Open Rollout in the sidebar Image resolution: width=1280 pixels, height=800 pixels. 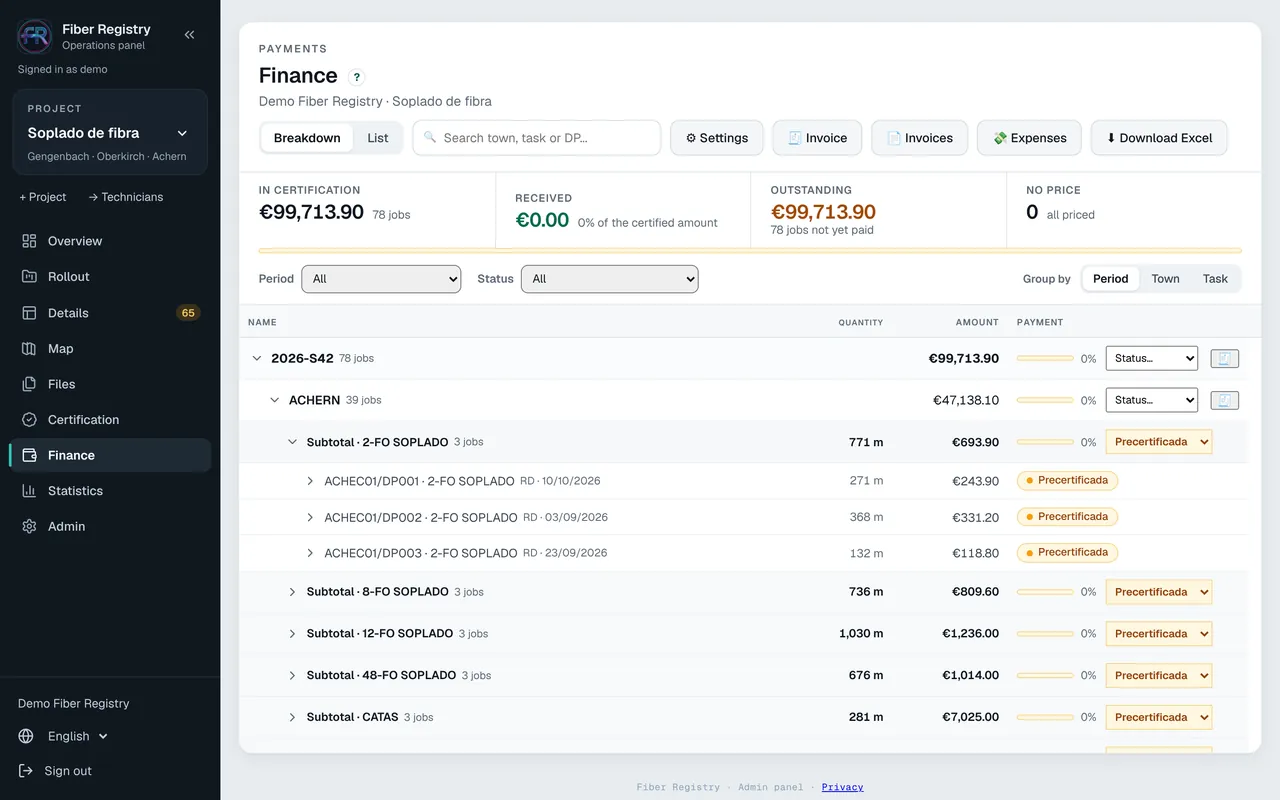coord(110,277)
